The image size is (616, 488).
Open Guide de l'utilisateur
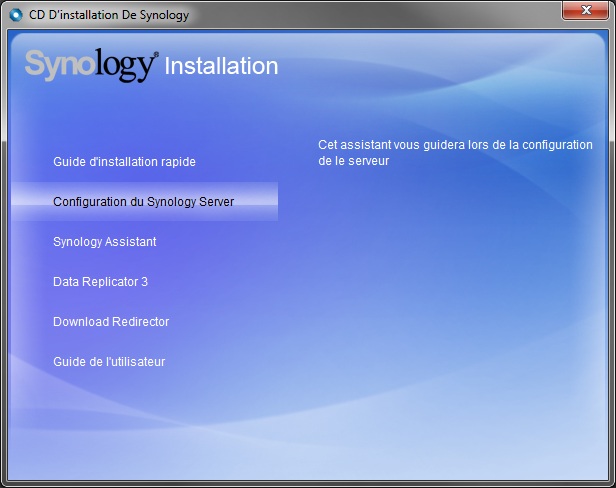[x=109, y=362]
